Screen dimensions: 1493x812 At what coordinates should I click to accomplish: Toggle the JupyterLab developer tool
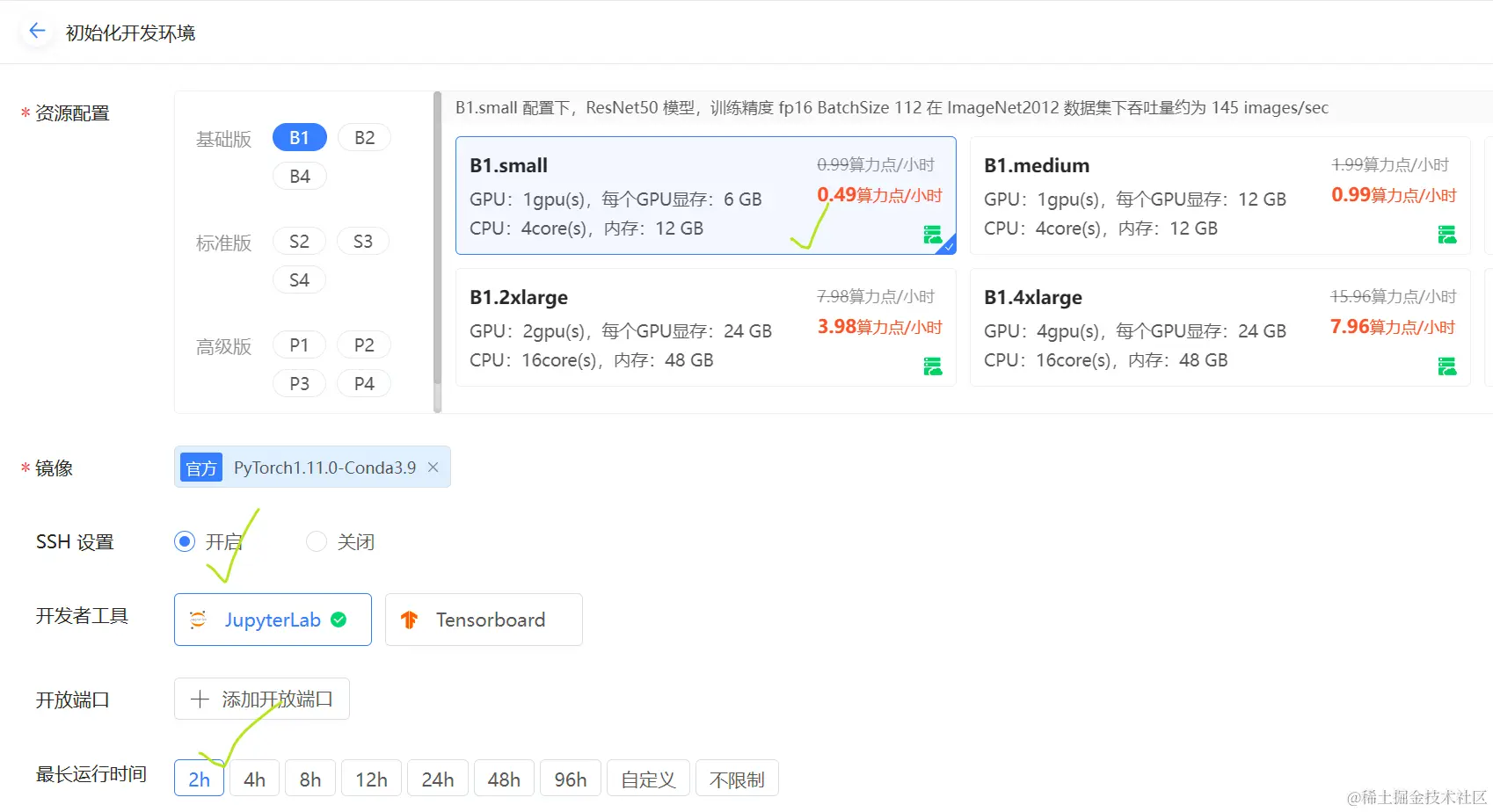tap(273, 620)
